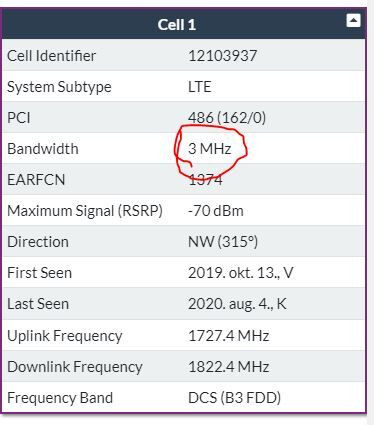Select the Cell Identifier value 12103937

click(222, 56)
